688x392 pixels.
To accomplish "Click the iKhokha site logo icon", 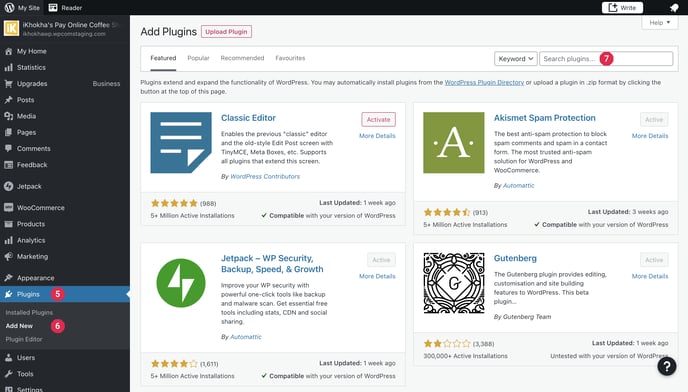I will tap(11, 28).
